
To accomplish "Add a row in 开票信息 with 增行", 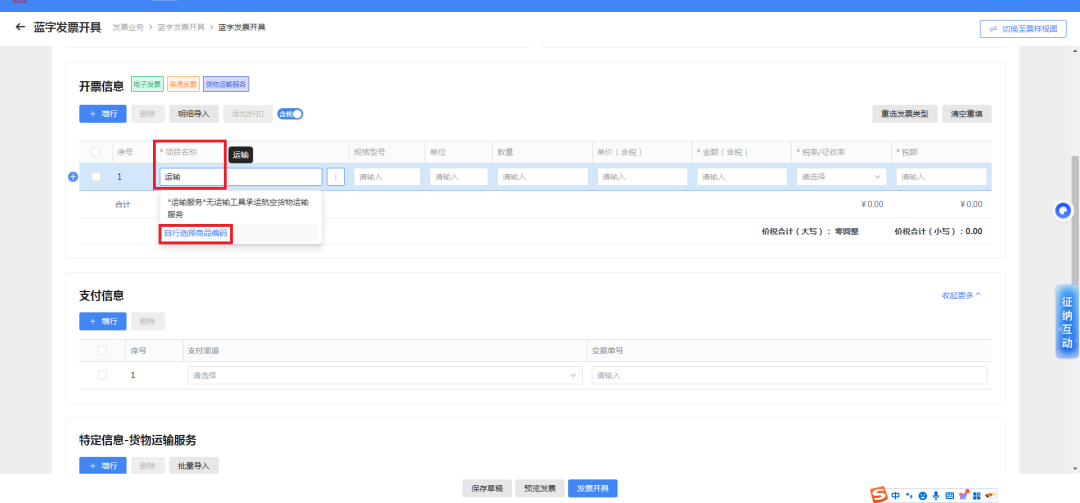I will pos(103,114).
